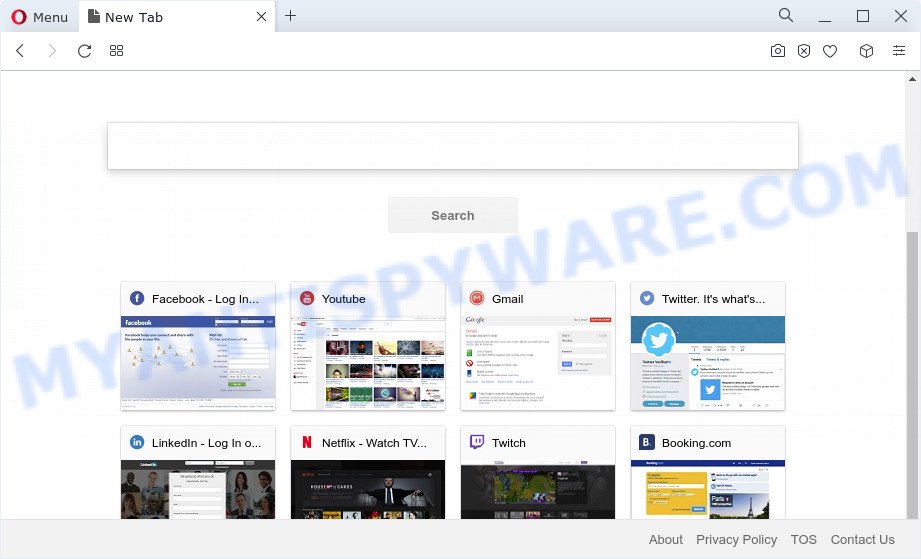Click the Facebook round icon
This screenshot has width=921, height=559.
pos(137,298)
